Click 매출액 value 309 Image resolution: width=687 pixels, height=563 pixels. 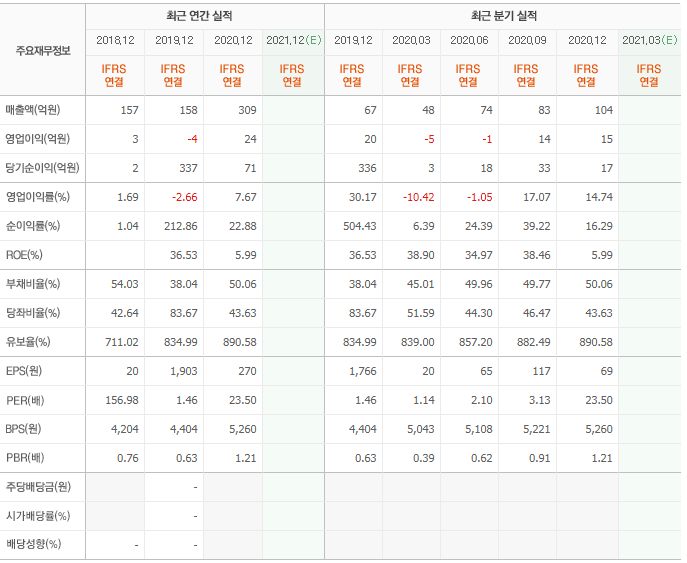pyautogui.click(x=247, y=110)
